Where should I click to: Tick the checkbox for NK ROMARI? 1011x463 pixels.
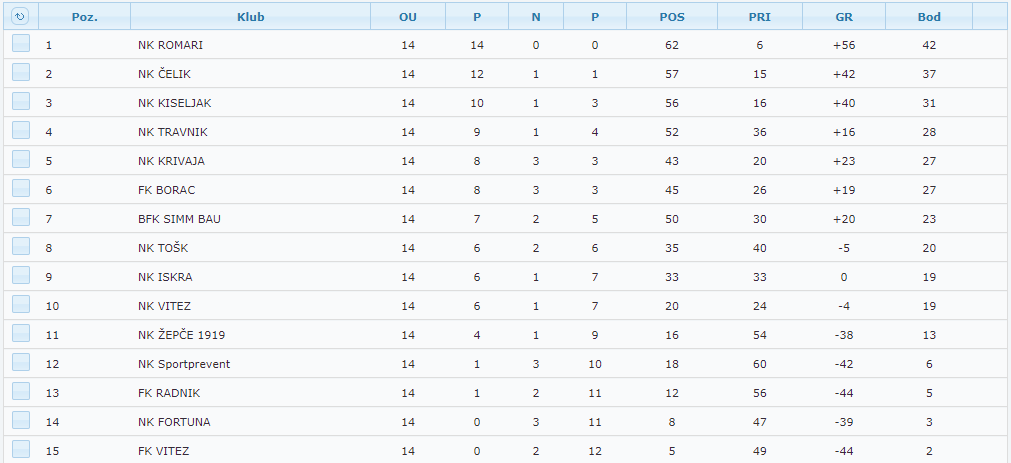click(21, 44)
